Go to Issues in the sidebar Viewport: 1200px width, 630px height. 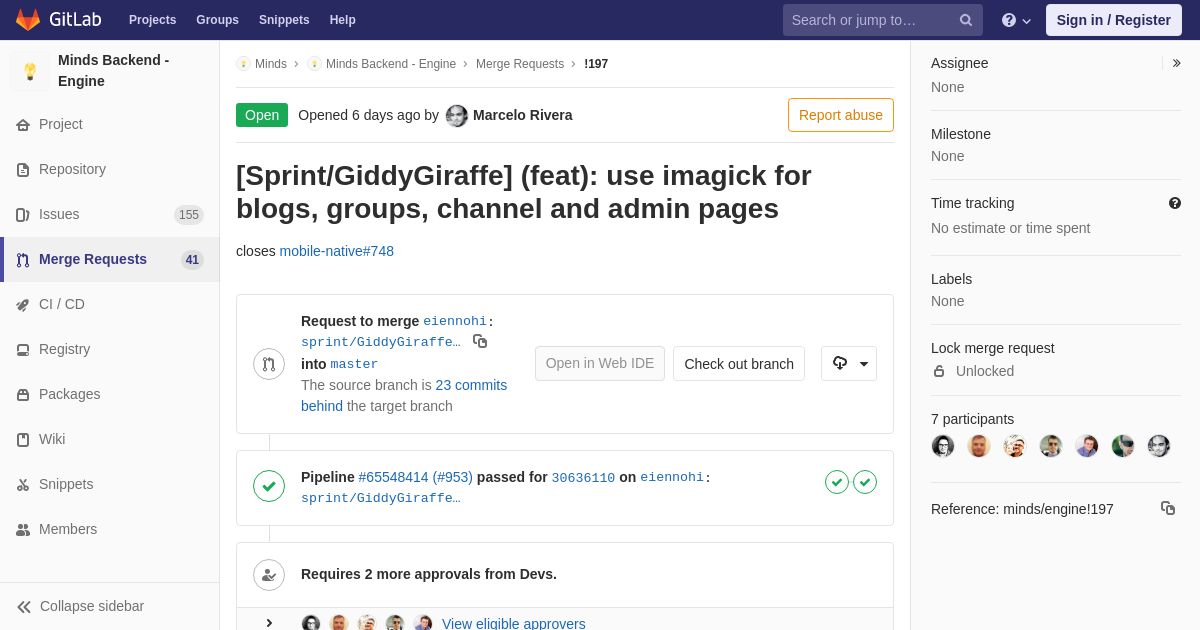(110, 214)
